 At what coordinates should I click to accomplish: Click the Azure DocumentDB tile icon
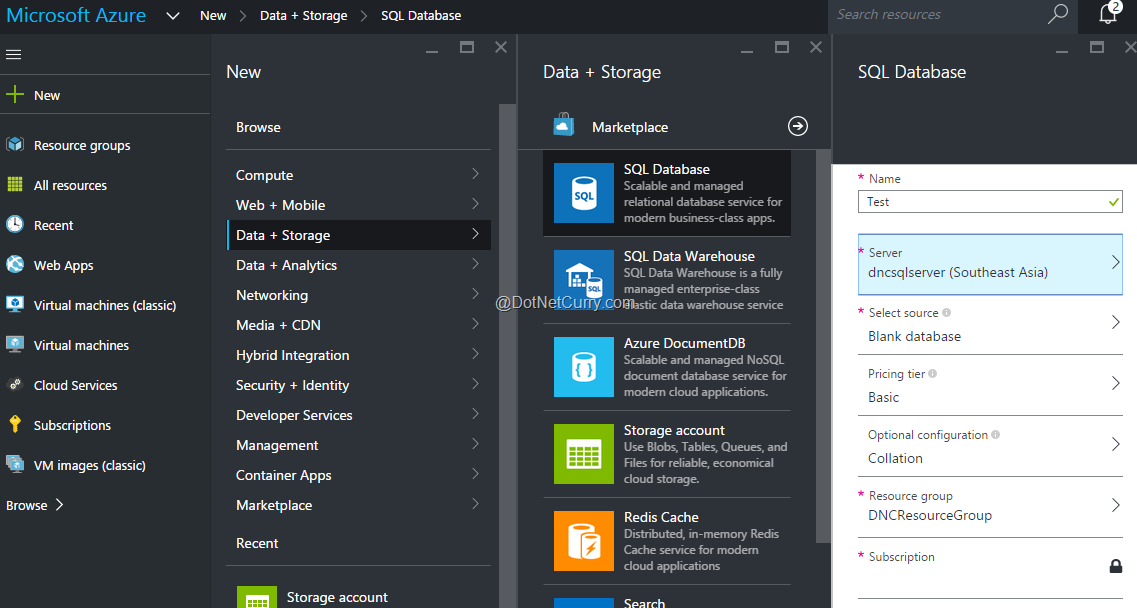584,367
